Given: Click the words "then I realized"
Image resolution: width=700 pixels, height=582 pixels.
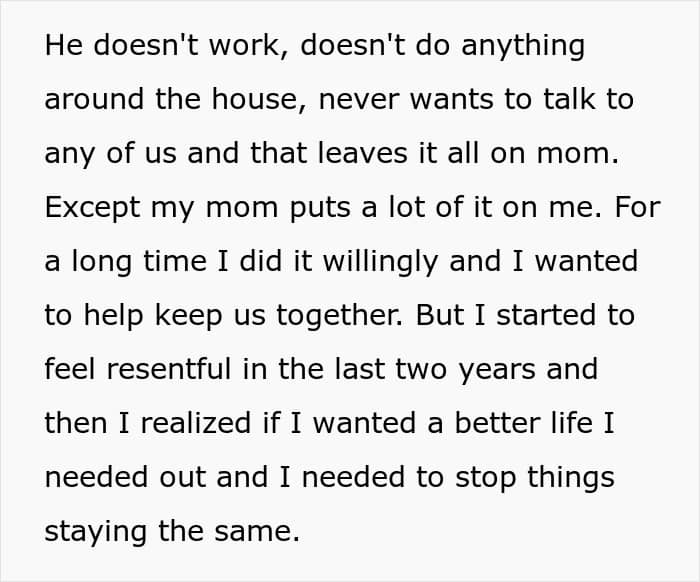Looking at the screenshot, I should 147,423.
